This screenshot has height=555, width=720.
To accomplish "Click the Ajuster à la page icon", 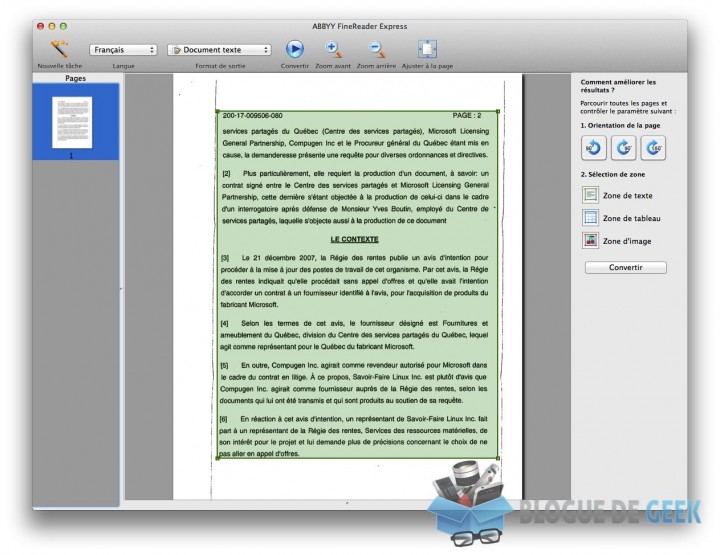I will (x=427, y=49).
